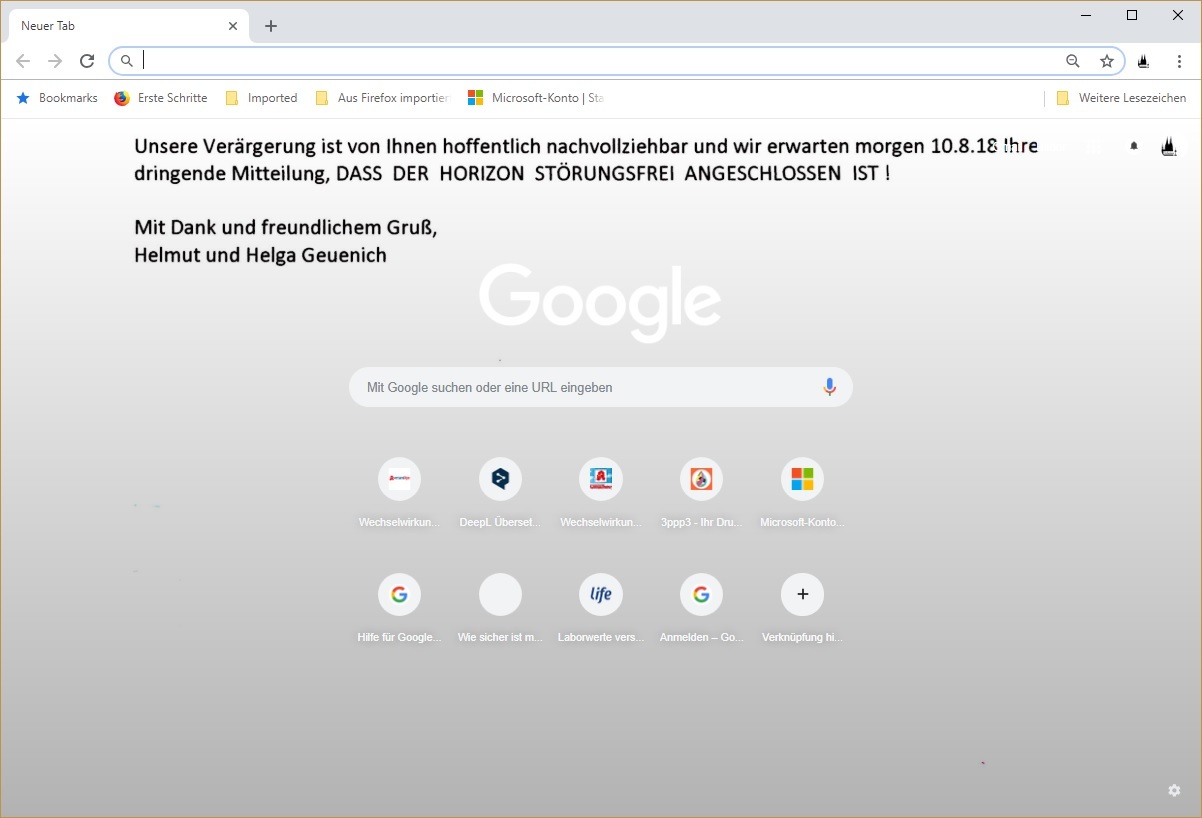Open Google notifications bell on the page
This screenshot has height=818, width=1202.
[1134, 147]
